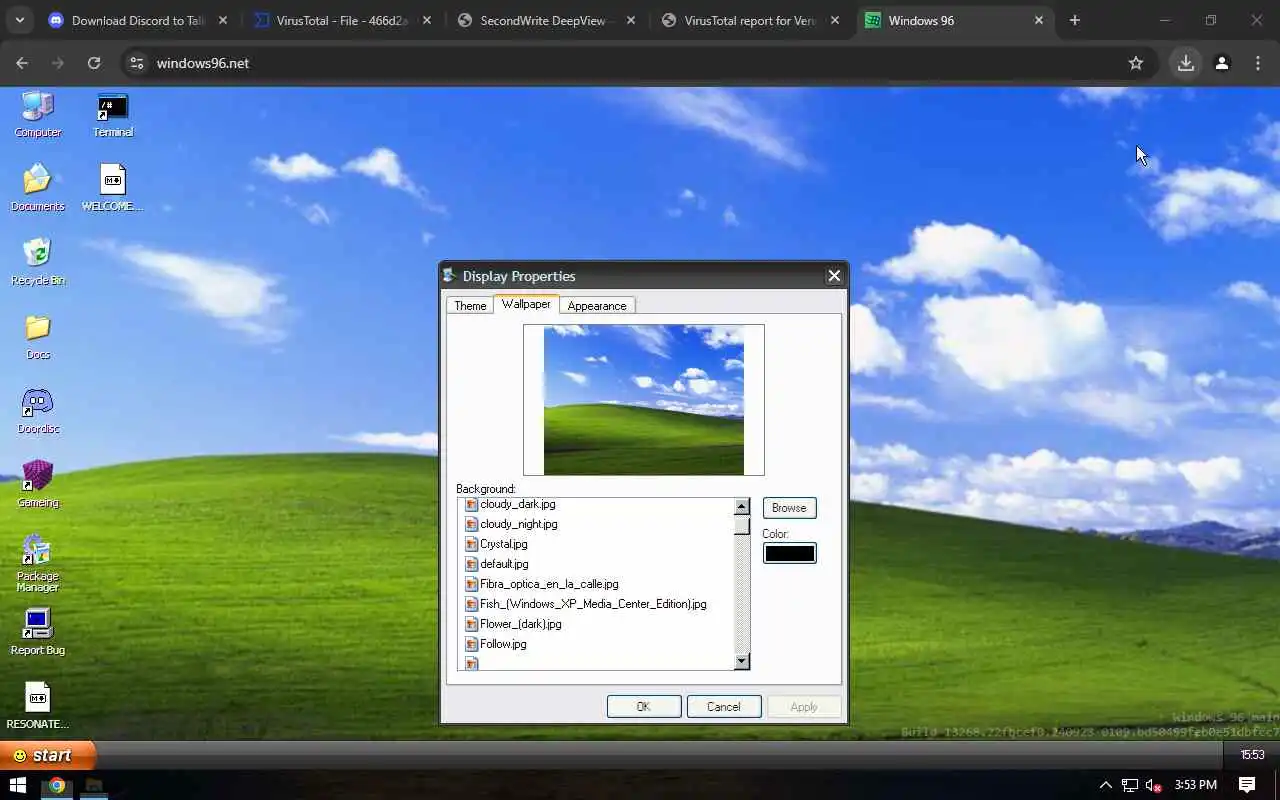Select Fish Windows XP Media Center wallpaper

593,604
